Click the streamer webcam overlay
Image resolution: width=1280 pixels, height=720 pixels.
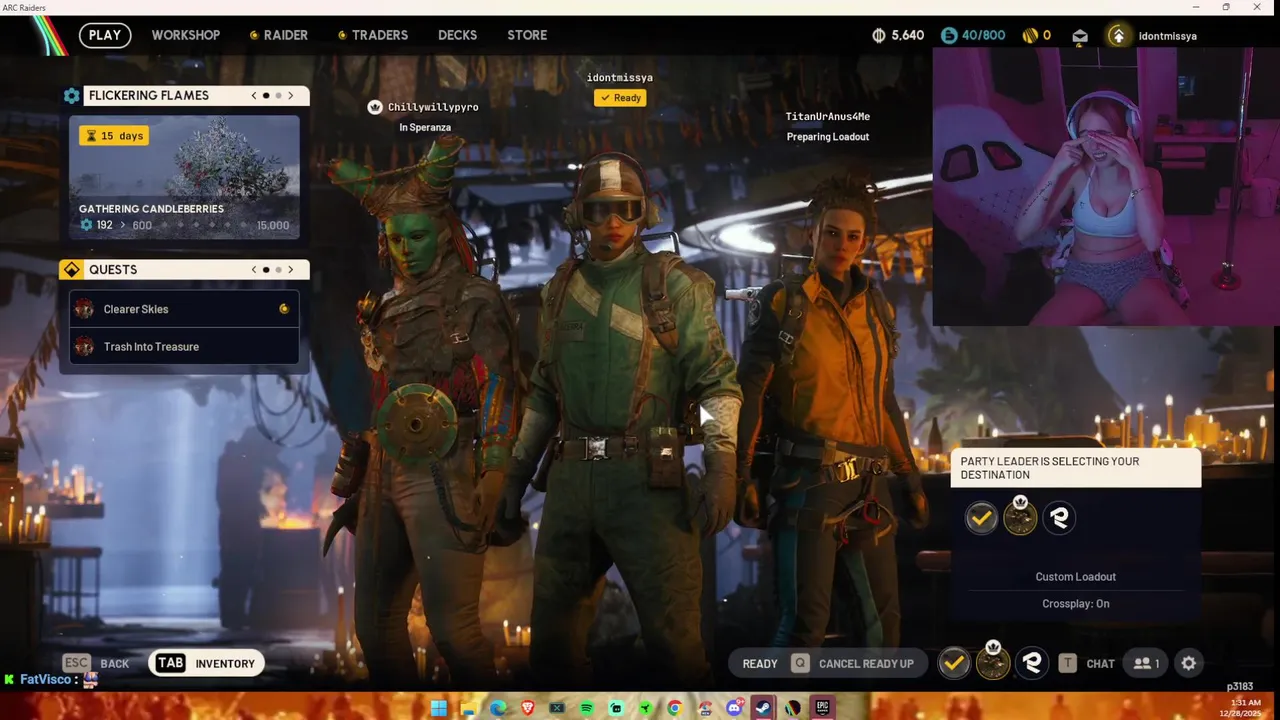tap(1106, 187)
